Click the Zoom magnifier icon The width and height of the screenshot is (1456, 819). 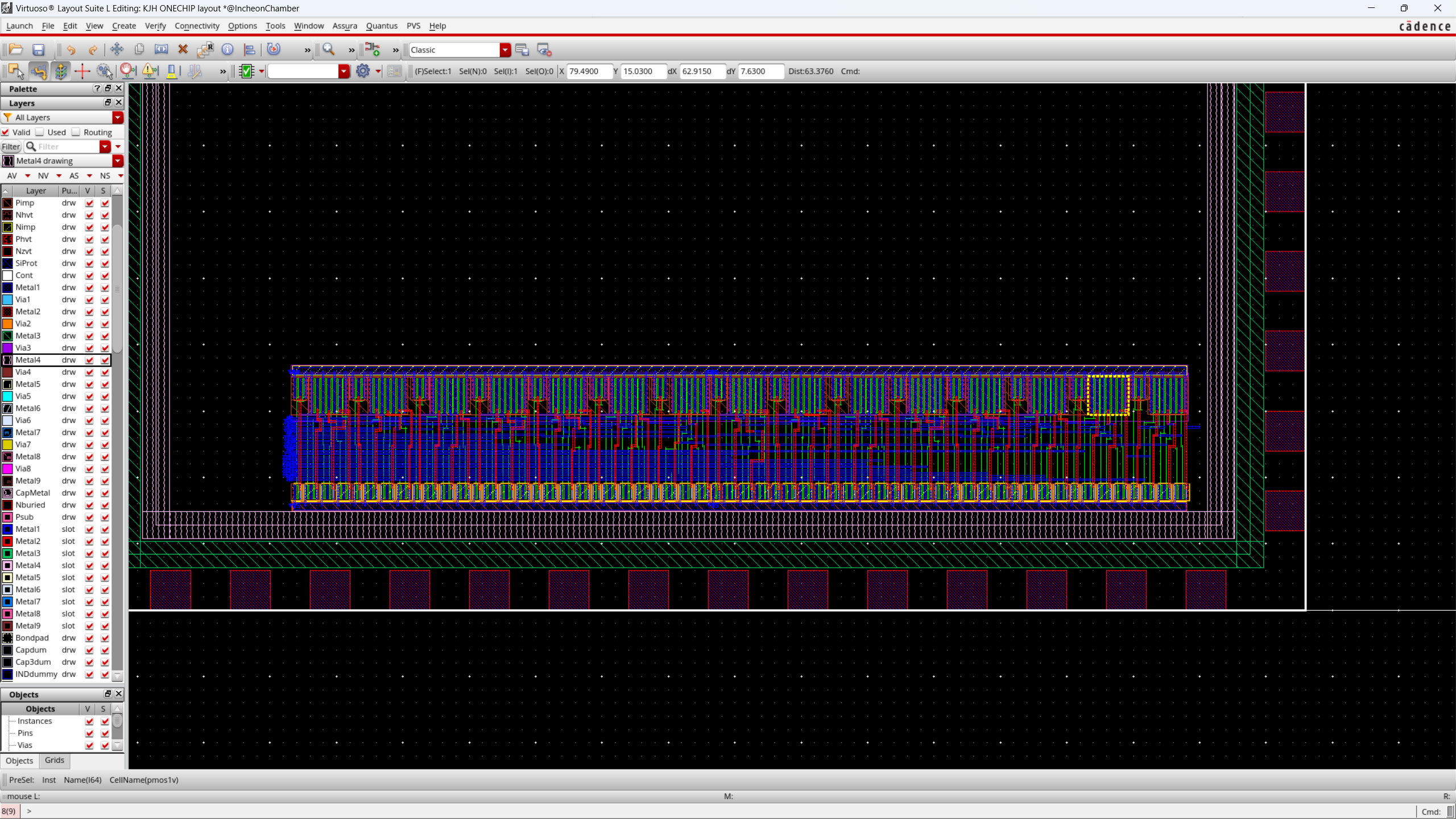coord(328,49)
